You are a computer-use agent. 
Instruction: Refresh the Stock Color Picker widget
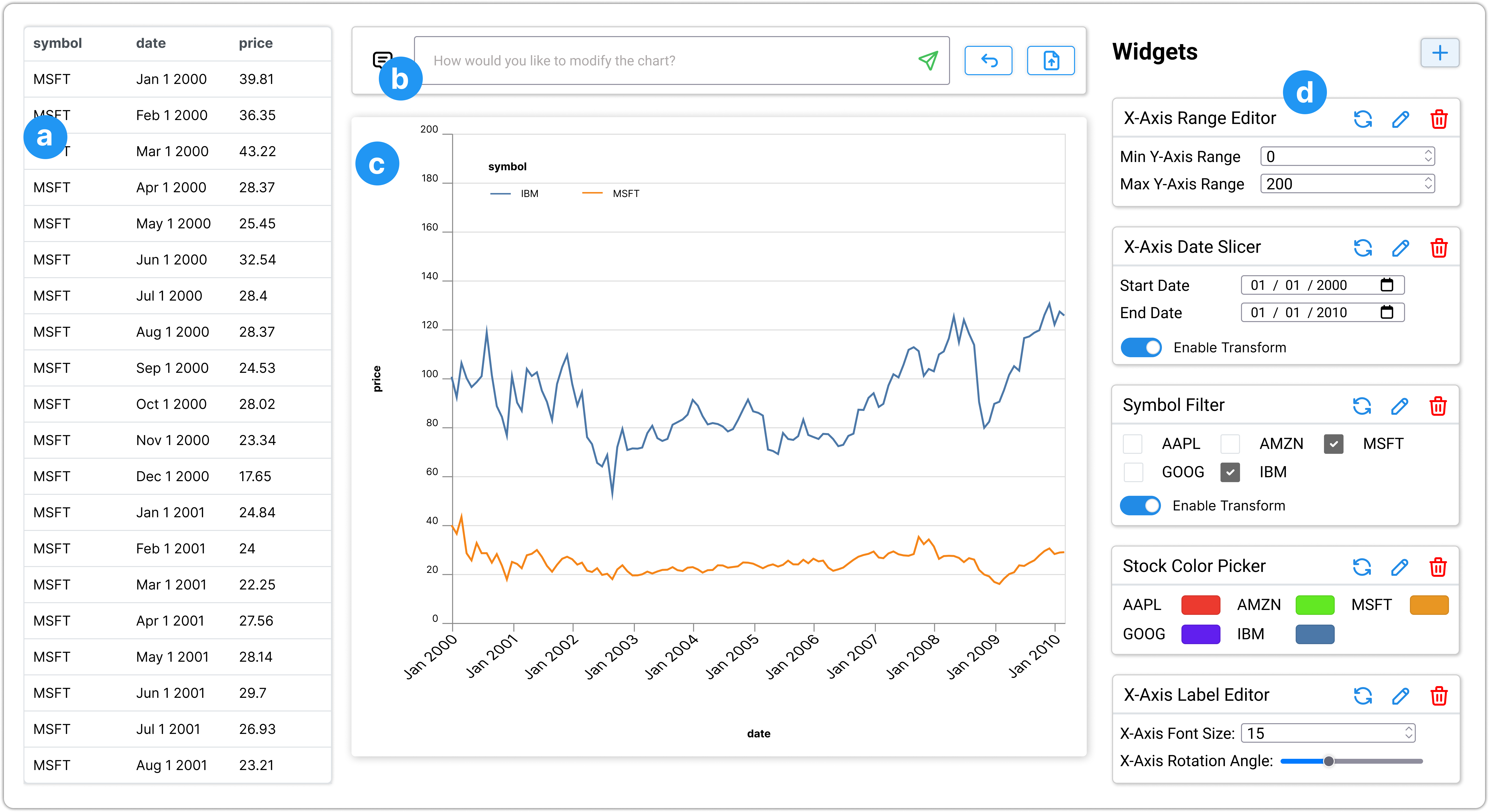point(1362,567)
